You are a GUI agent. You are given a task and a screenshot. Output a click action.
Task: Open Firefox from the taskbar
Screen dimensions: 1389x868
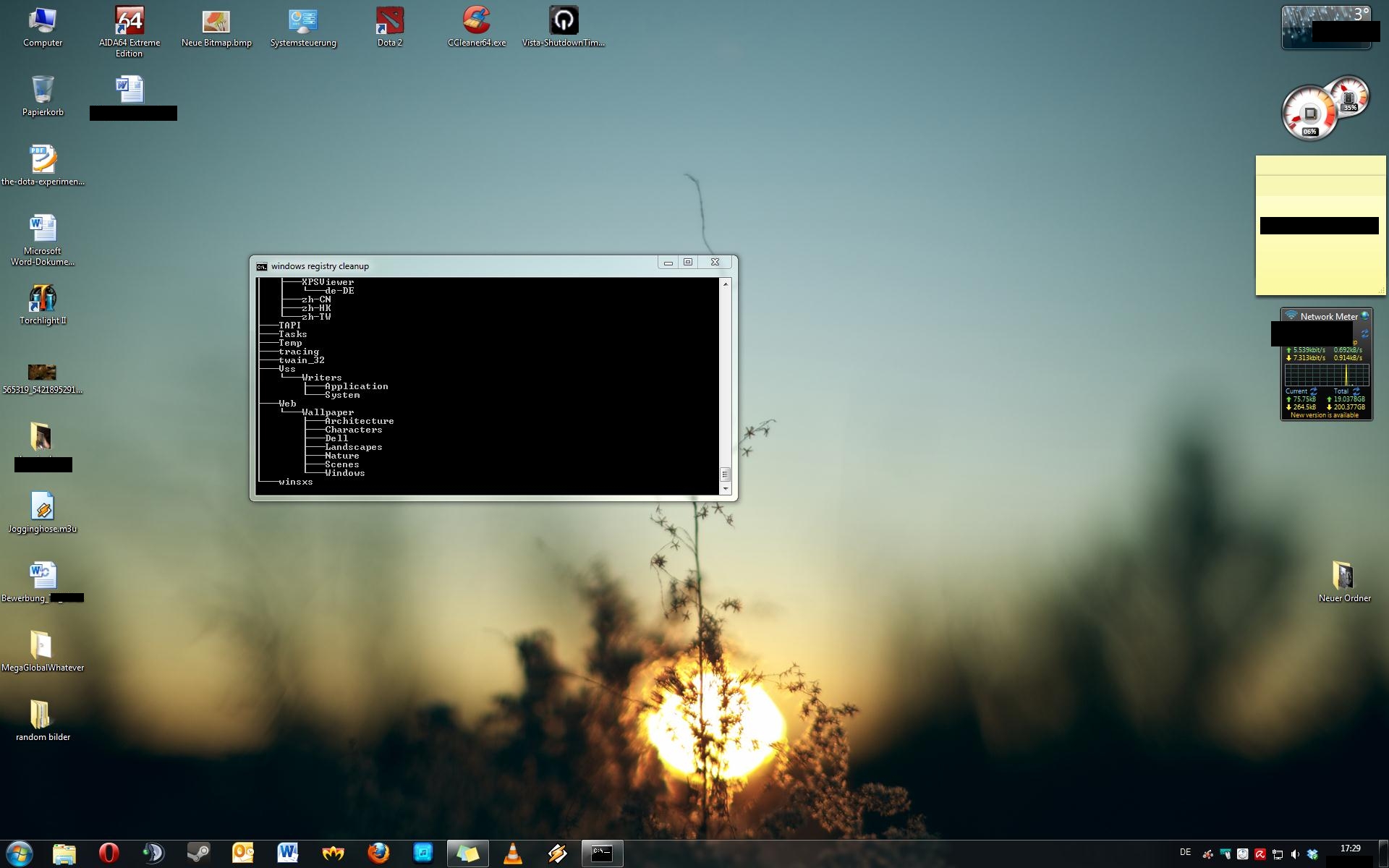(378, 854)
